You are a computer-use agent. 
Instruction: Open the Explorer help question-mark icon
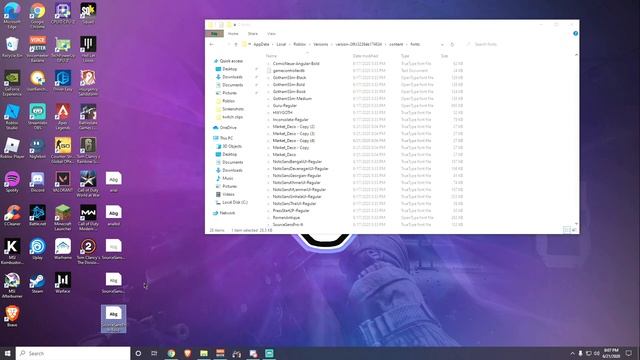pyautogui.click(x=575, y=33)
